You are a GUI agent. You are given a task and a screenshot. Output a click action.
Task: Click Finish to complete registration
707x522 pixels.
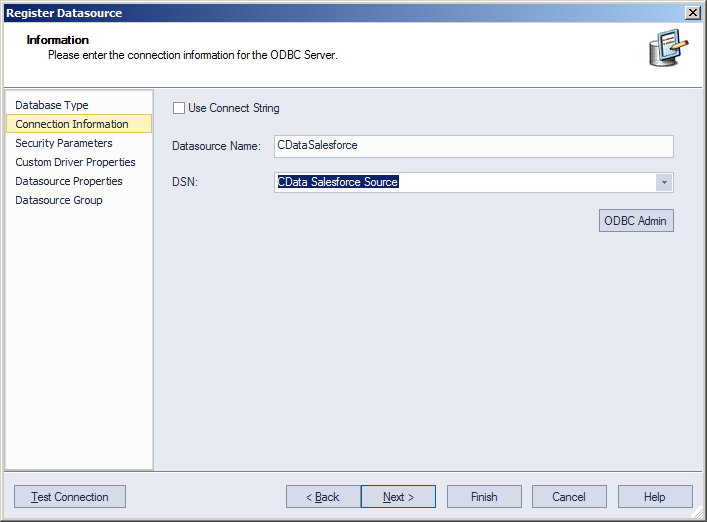484,497
